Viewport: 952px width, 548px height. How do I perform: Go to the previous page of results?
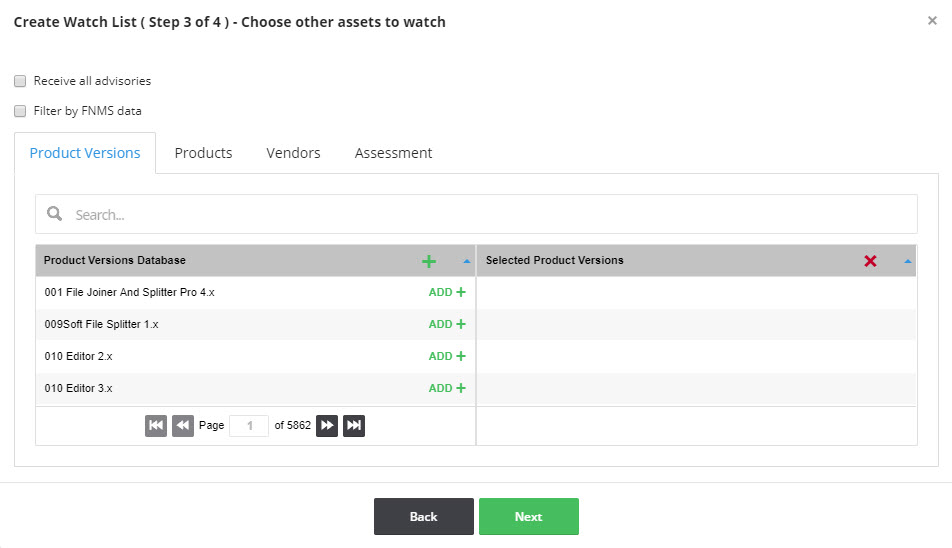182,426
